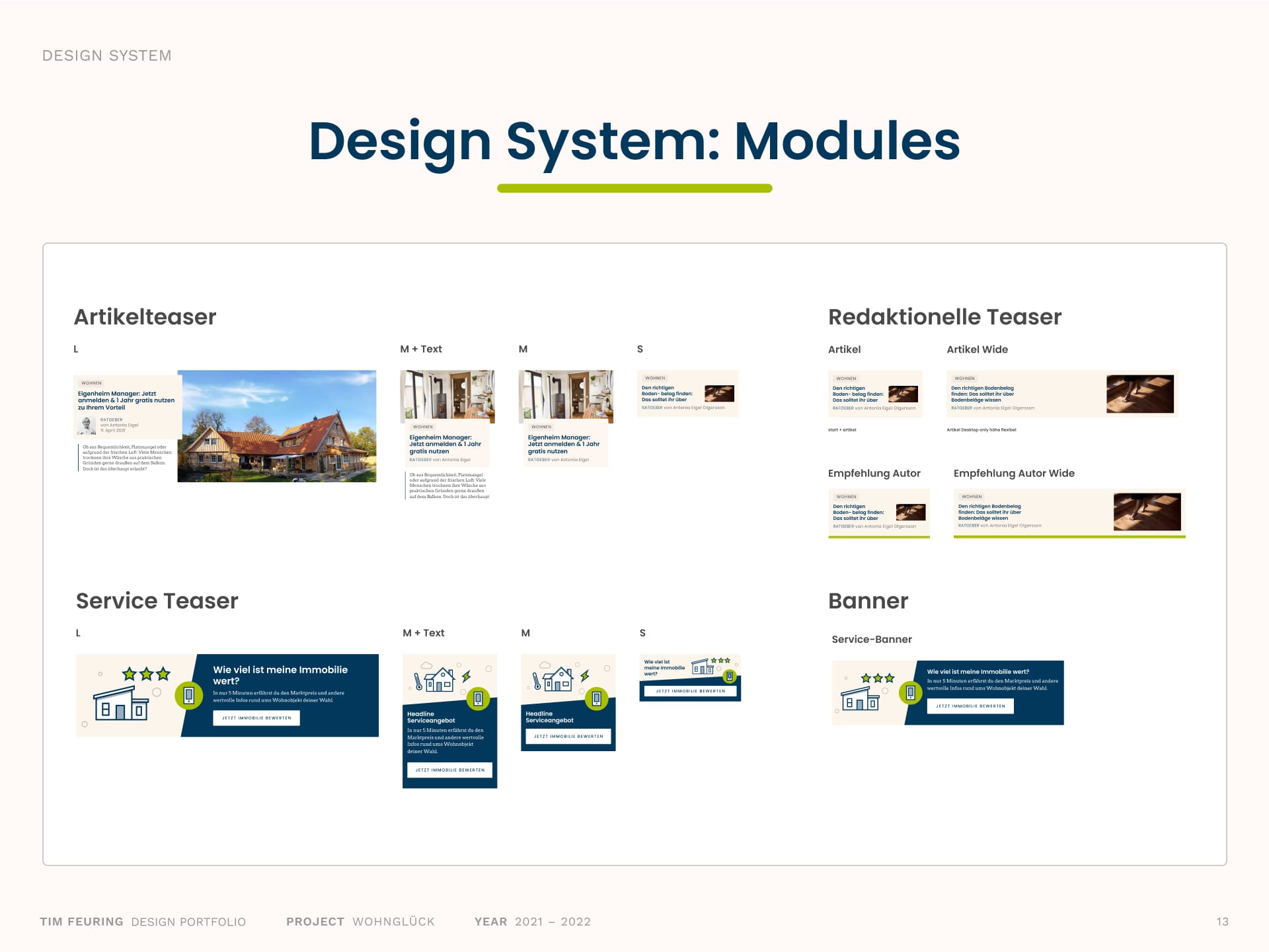Open the floor image in Empfehlung Autor Wide
1269x952 pixels.
tap(1147, 512)
